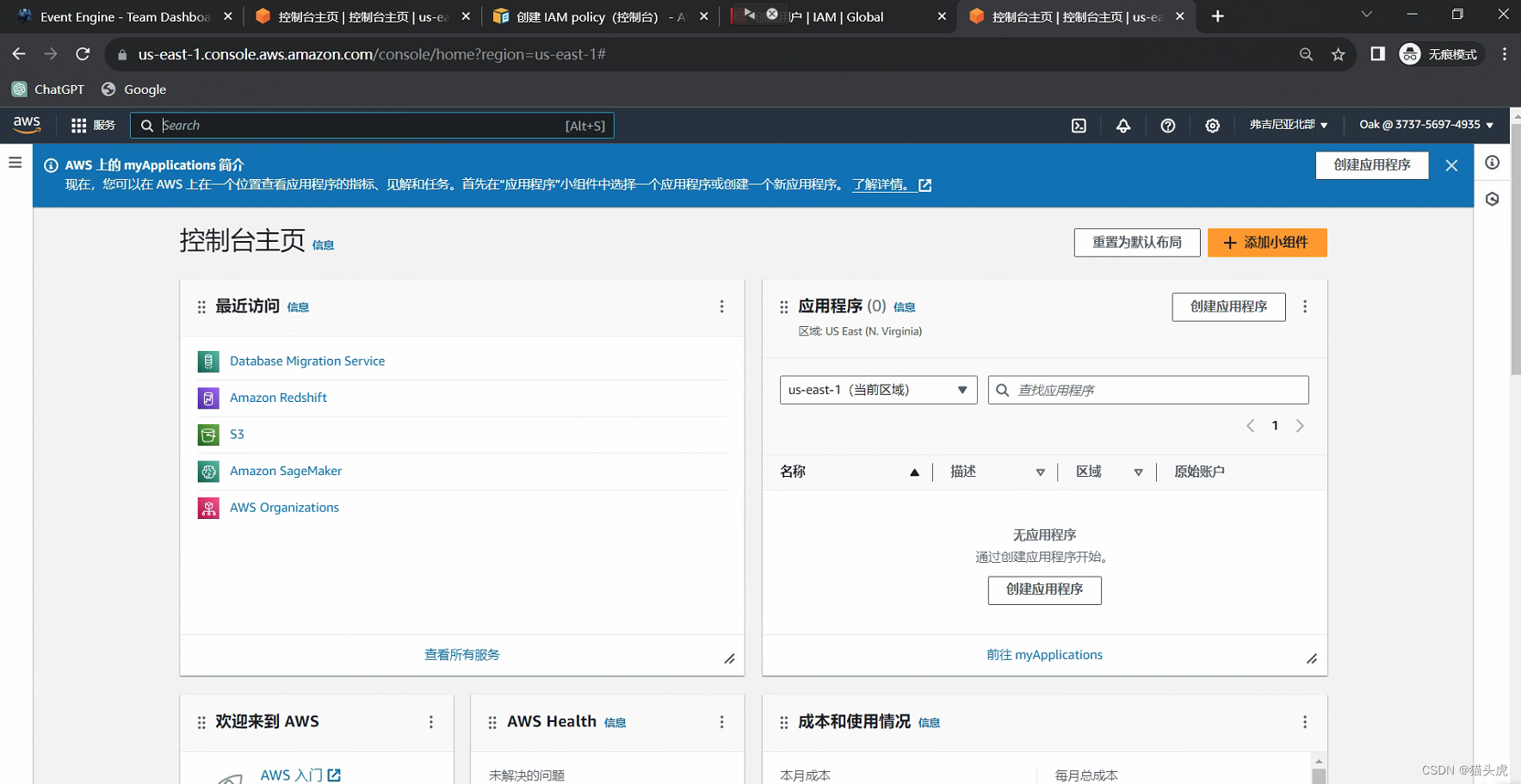Open the ChatGPT bookmark
The height and width of the screenshot is (784, 1521).
(48, 90)
